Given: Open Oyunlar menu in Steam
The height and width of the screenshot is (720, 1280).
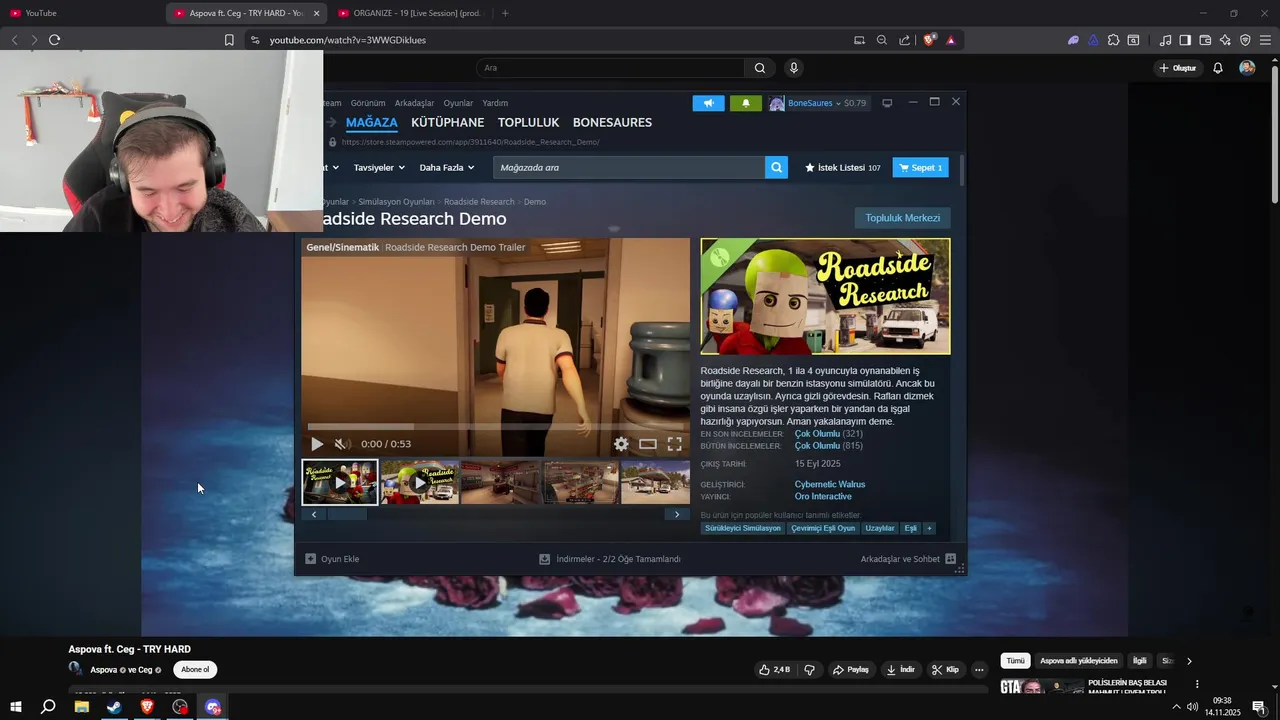Looking at the screenshot, I should click(x=458, y=103).
